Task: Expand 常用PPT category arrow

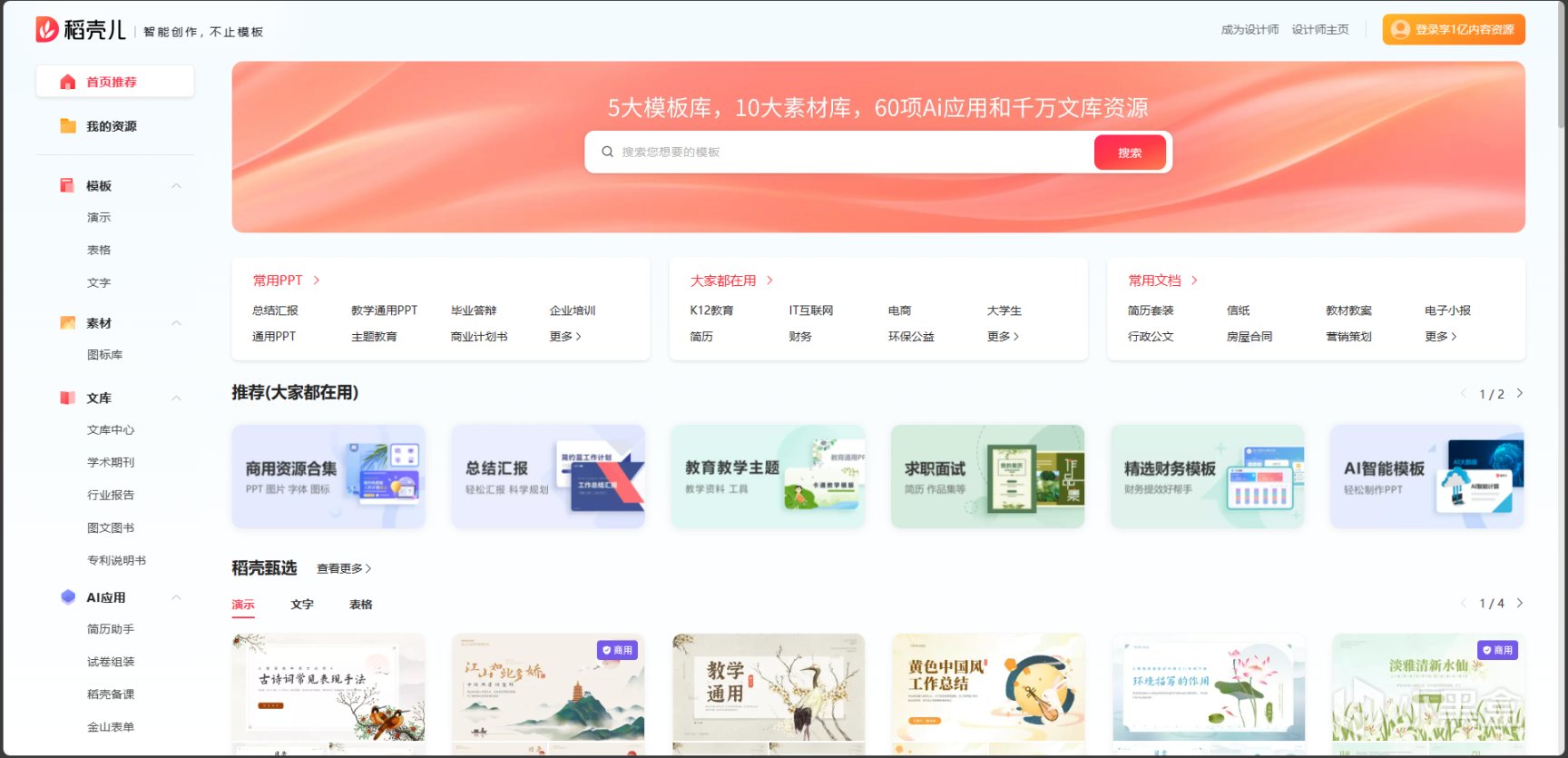Action: point(317,281)
